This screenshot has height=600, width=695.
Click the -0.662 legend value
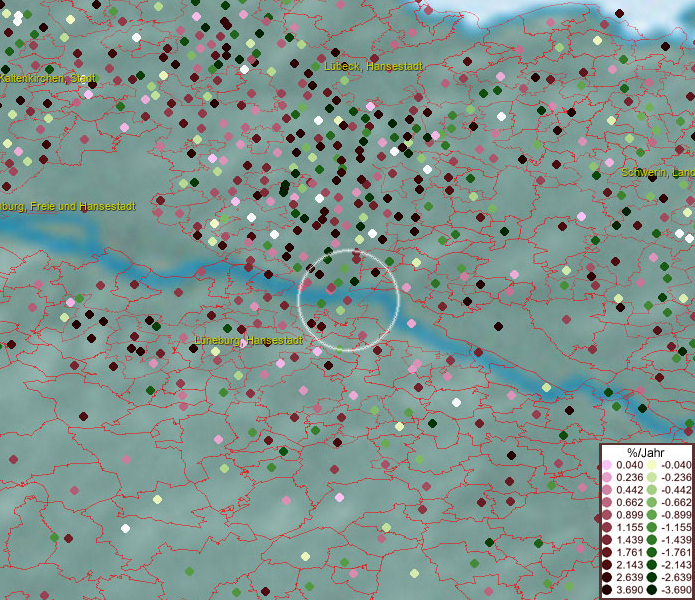676,503
